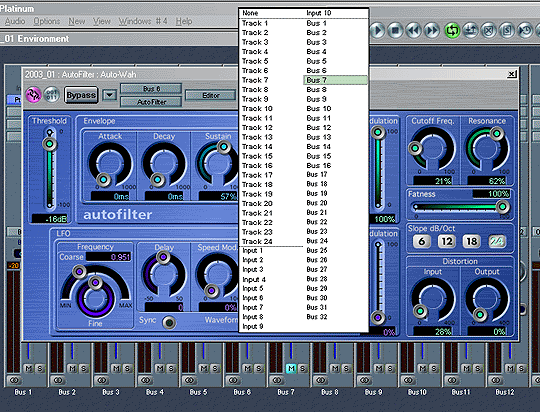The width and height of the screenshot is (540, 412).
Task: Click the Distortion Output knob
Action: [487, 299]
